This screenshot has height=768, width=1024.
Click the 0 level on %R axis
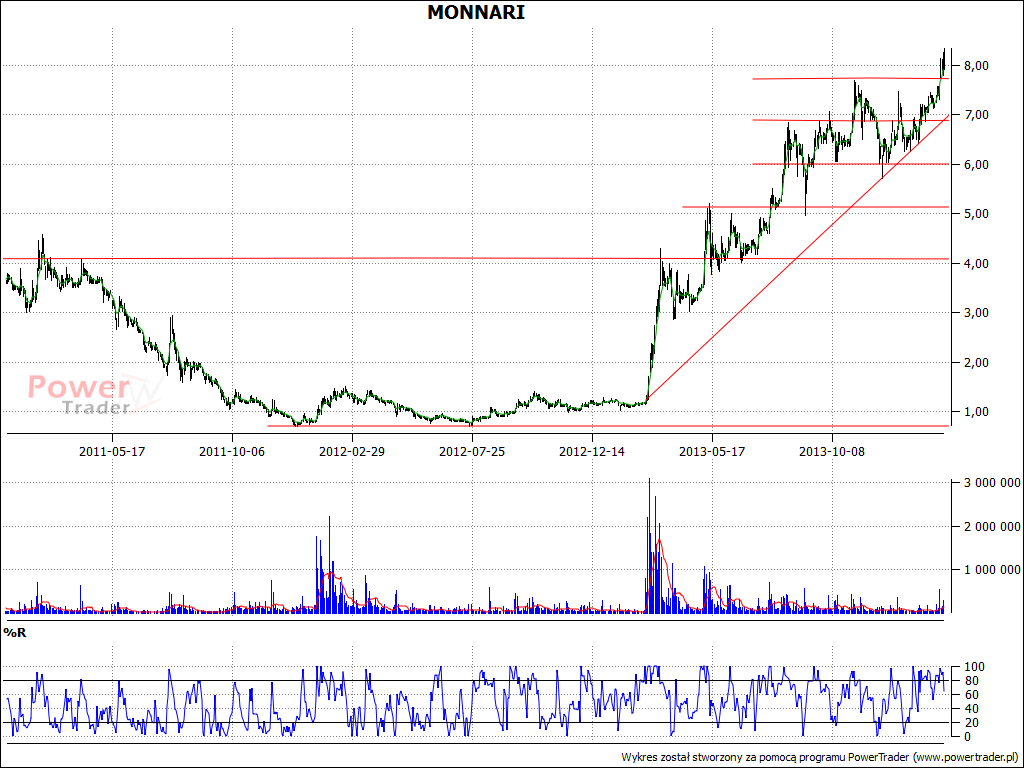(967, 737)
